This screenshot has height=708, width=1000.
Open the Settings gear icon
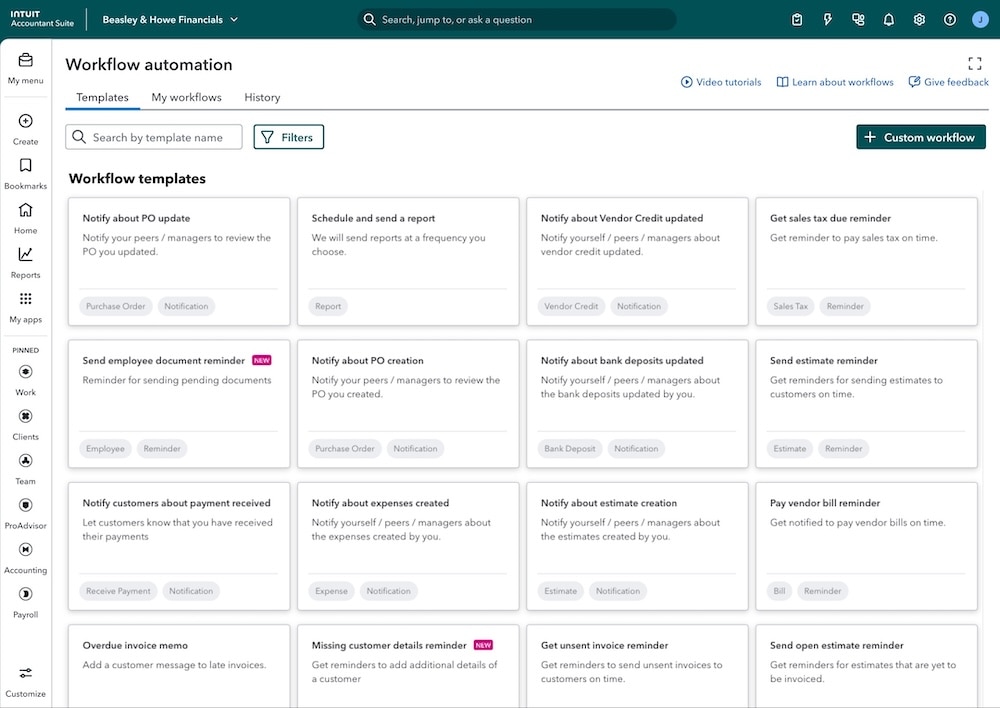point(919,19)
